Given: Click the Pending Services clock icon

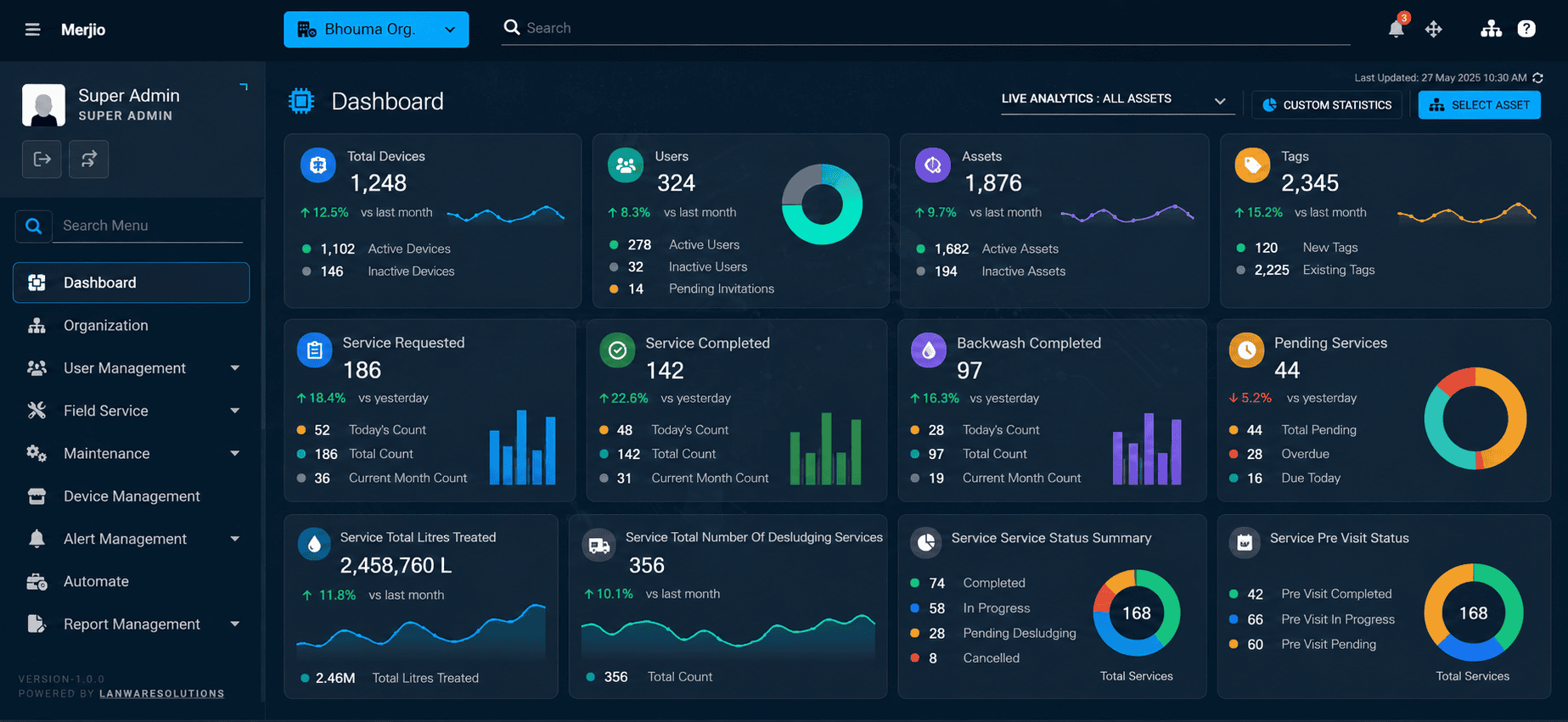Looking at the screenshot, I should click(x=1246, y=350).
